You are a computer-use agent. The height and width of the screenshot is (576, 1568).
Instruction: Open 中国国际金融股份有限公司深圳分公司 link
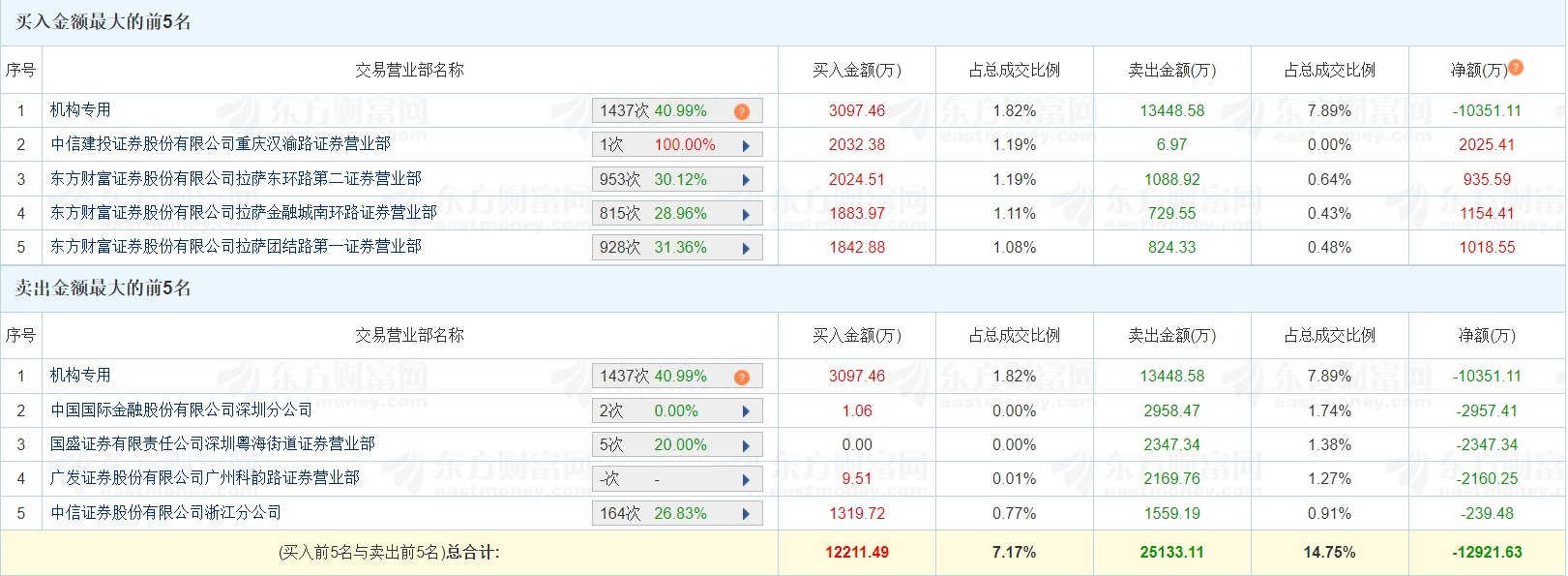point(182,410)
